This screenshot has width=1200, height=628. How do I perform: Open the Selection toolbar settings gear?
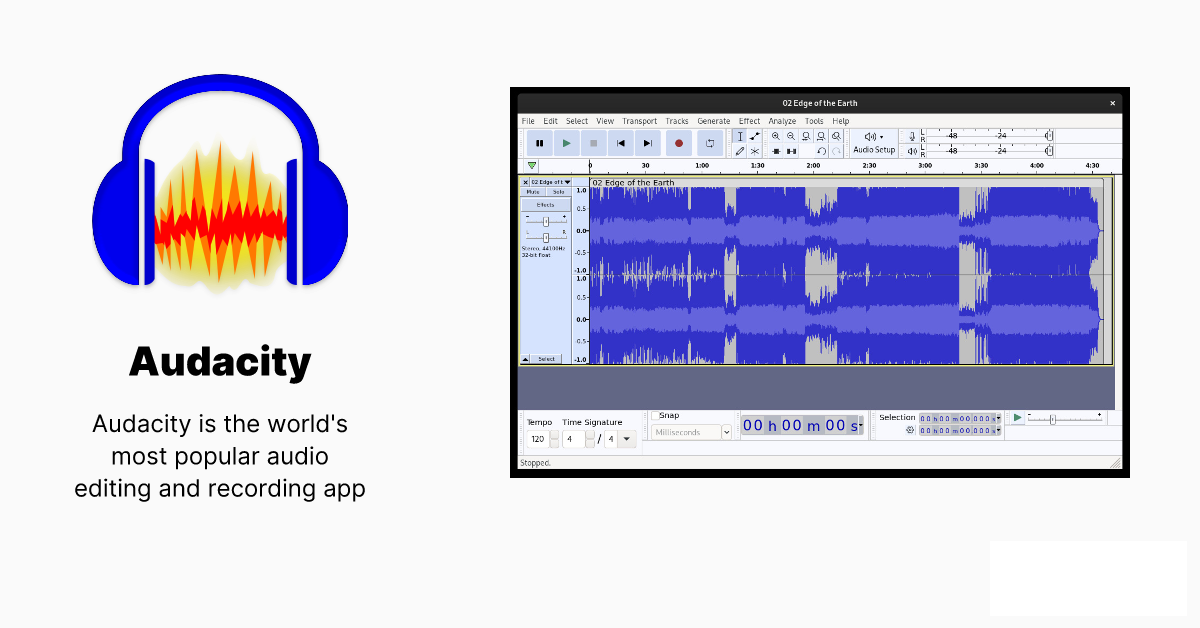[910, 430]
